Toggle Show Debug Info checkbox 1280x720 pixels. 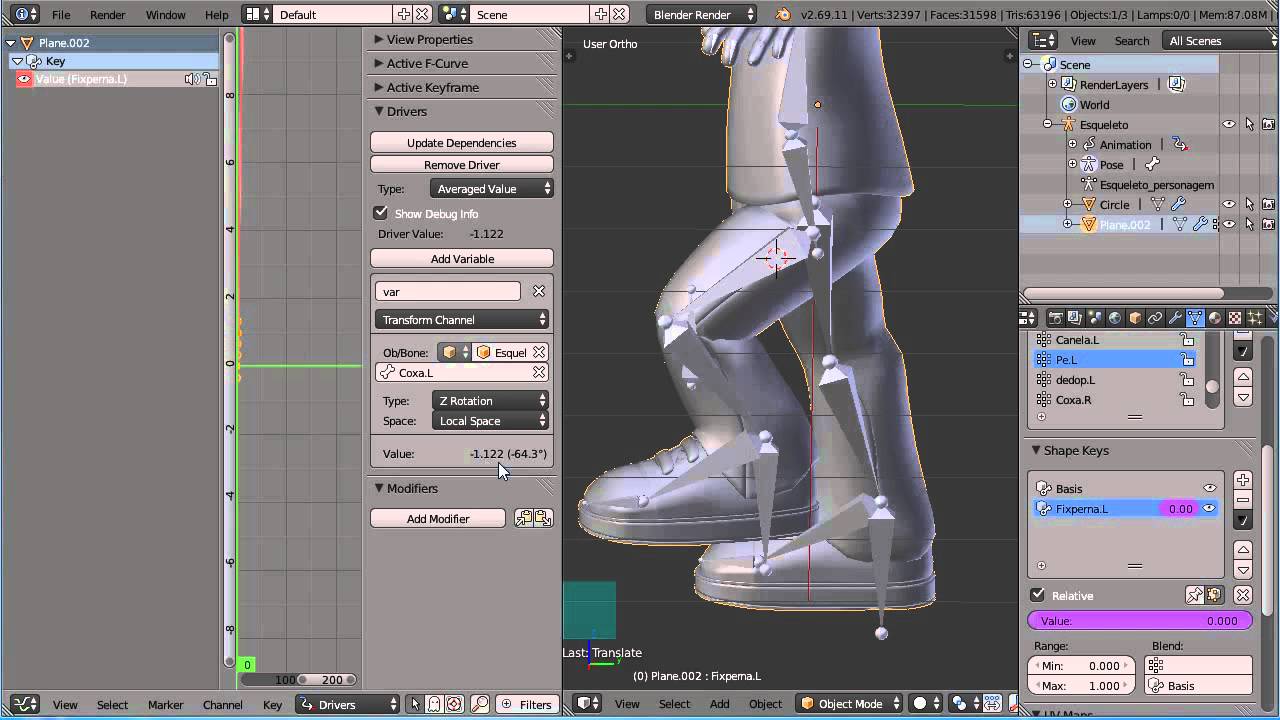pyautogui.click(x=380, y=213)
